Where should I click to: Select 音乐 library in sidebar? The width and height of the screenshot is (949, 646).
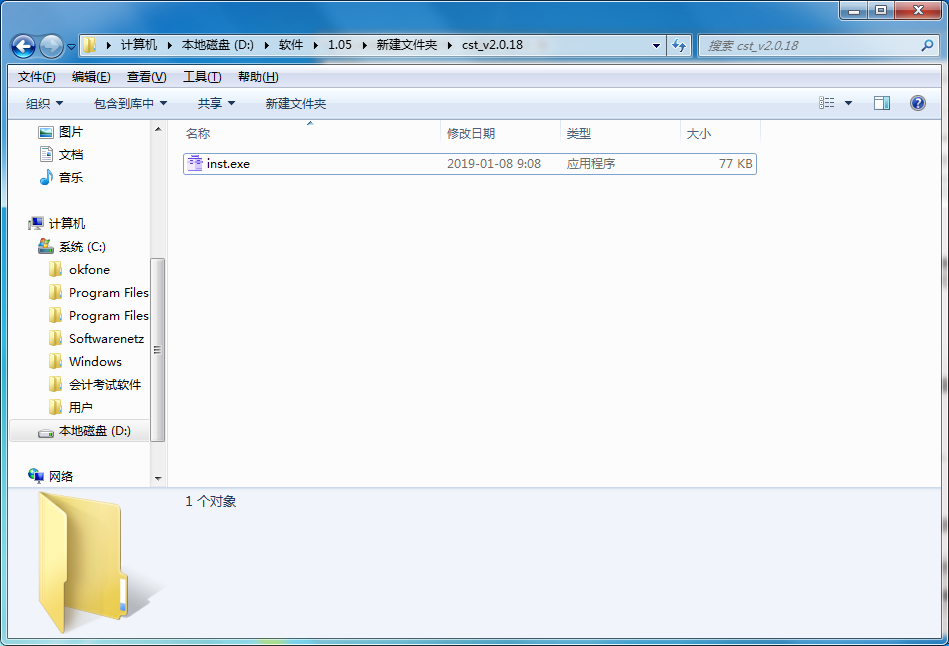pos(71,178)
